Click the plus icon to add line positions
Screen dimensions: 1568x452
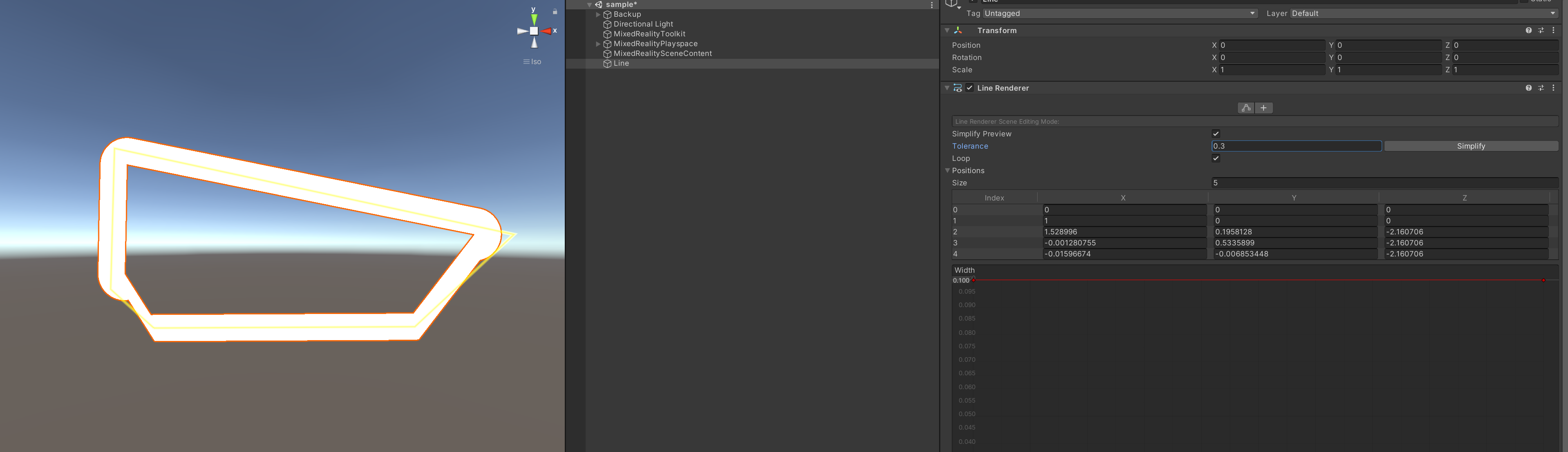click(1264, 108)
